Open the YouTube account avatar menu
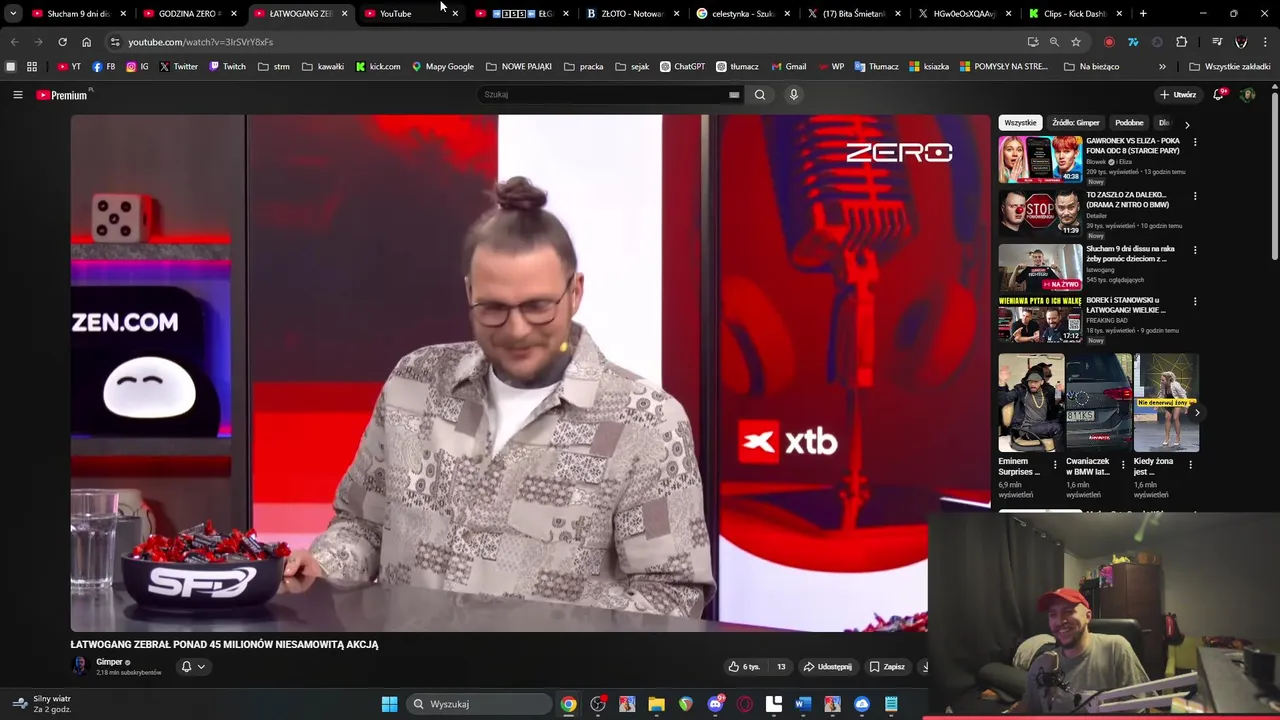1280x720 pixels. coord(1247,95)
